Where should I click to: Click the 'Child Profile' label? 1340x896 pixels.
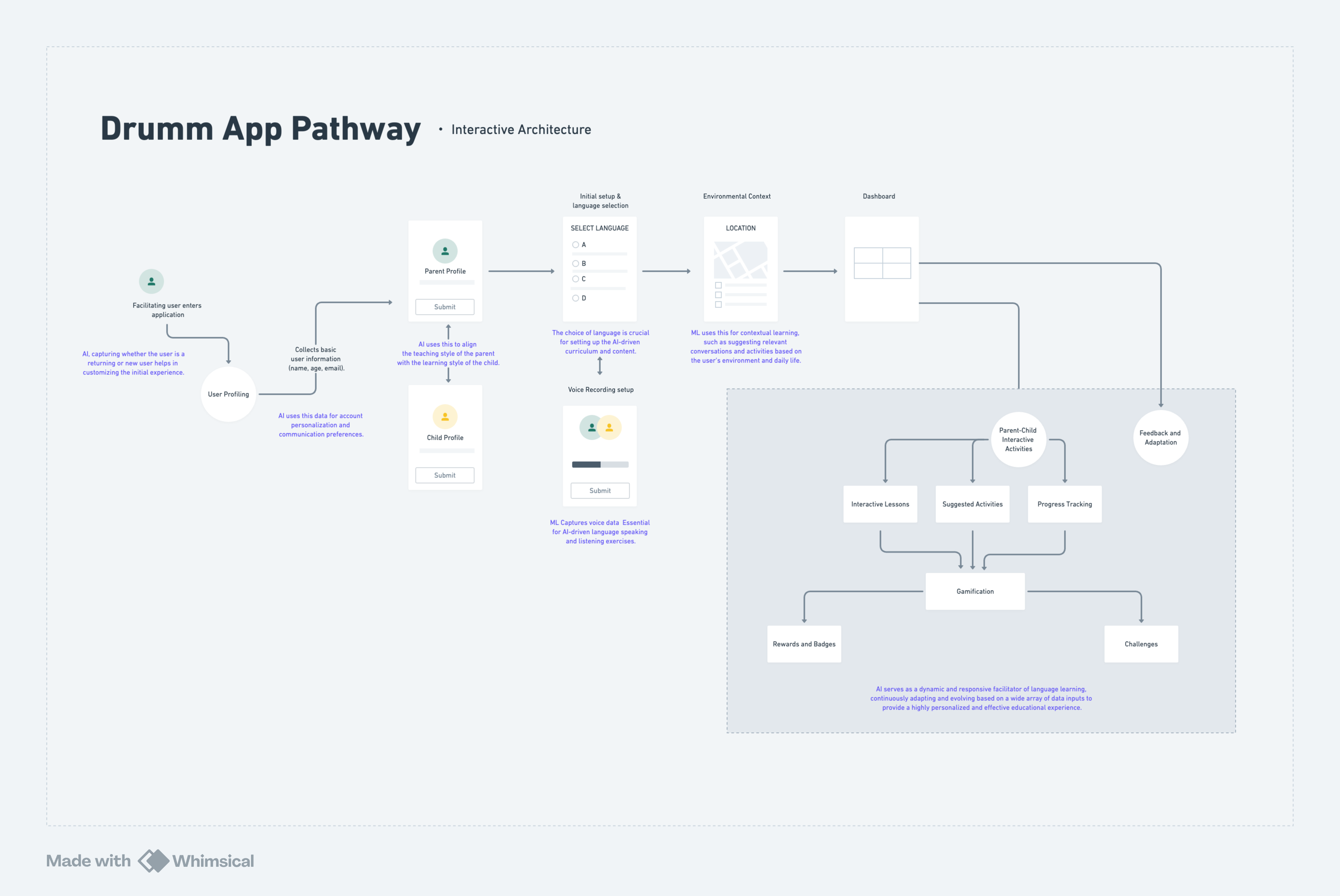[445, 438]
